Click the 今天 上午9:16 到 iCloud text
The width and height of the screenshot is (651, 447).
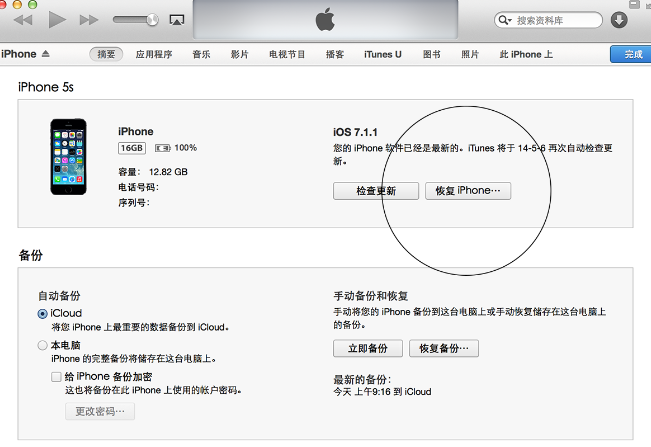click(382, 392)
